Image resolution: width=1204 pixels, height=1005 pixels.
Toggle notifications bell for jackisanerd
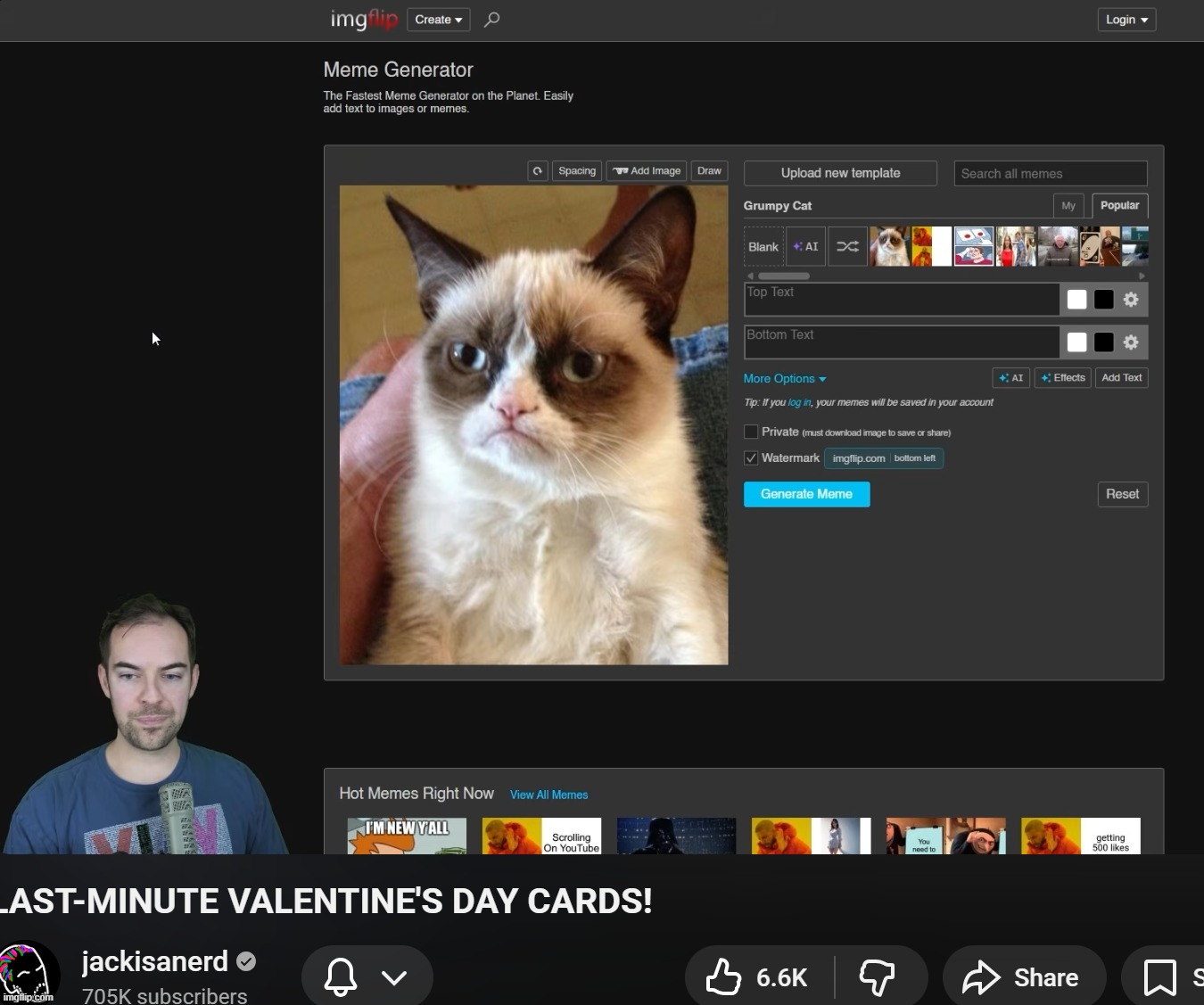340,976
